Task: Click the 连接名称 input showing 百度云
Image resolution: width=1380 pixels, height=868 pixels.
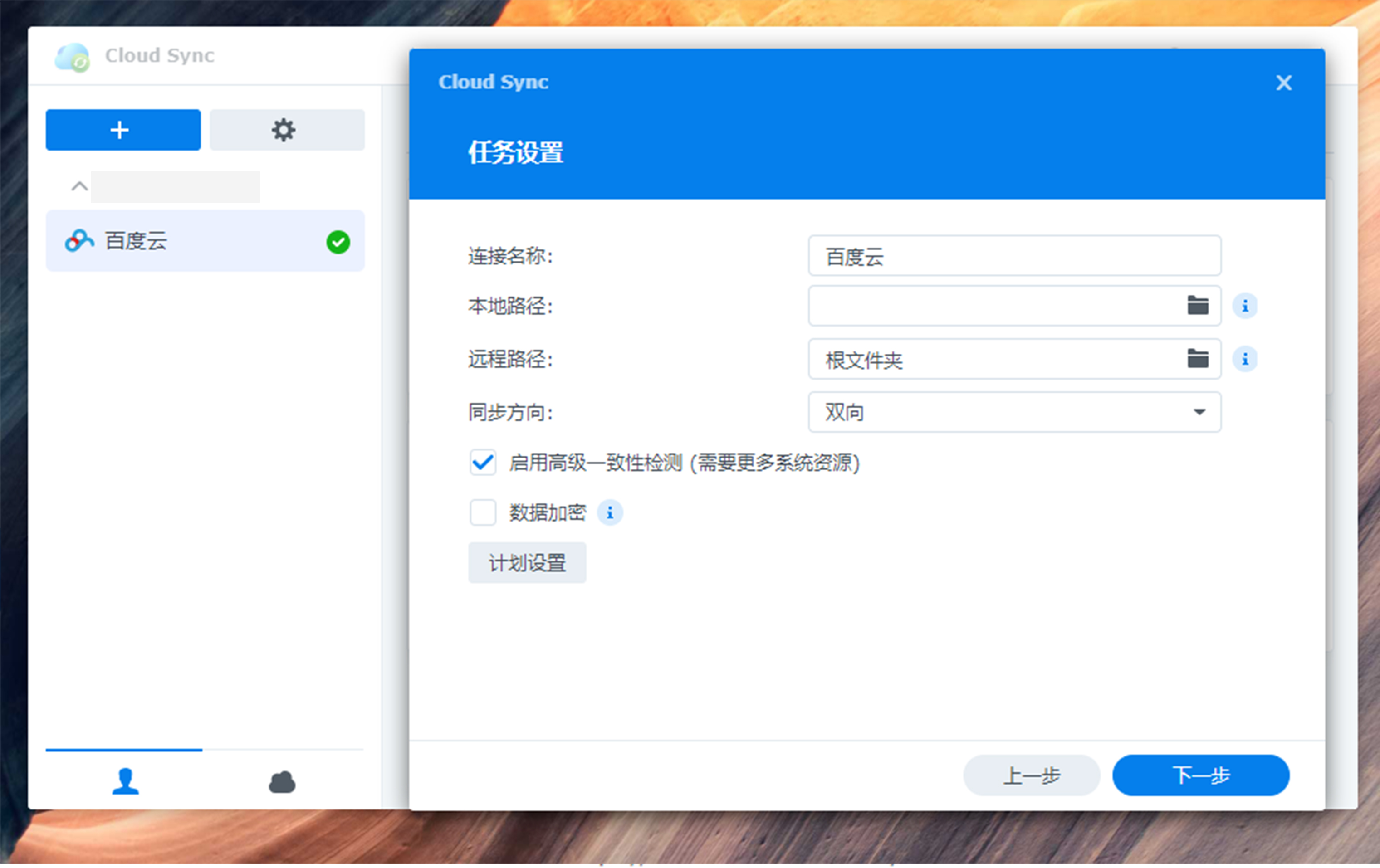Action: [x=1014, y=257]
